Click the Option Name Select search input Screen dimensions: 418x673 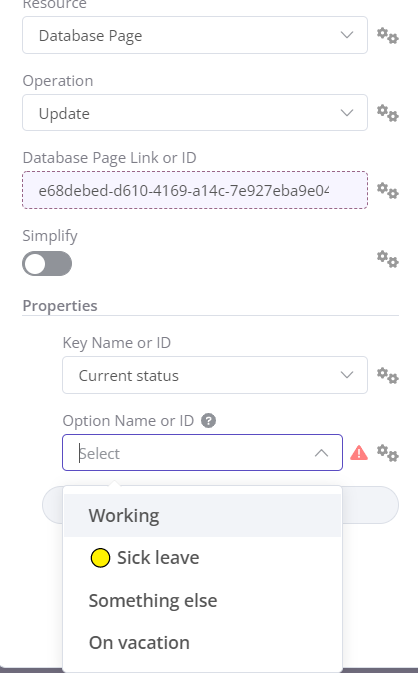tap(193, 453)
